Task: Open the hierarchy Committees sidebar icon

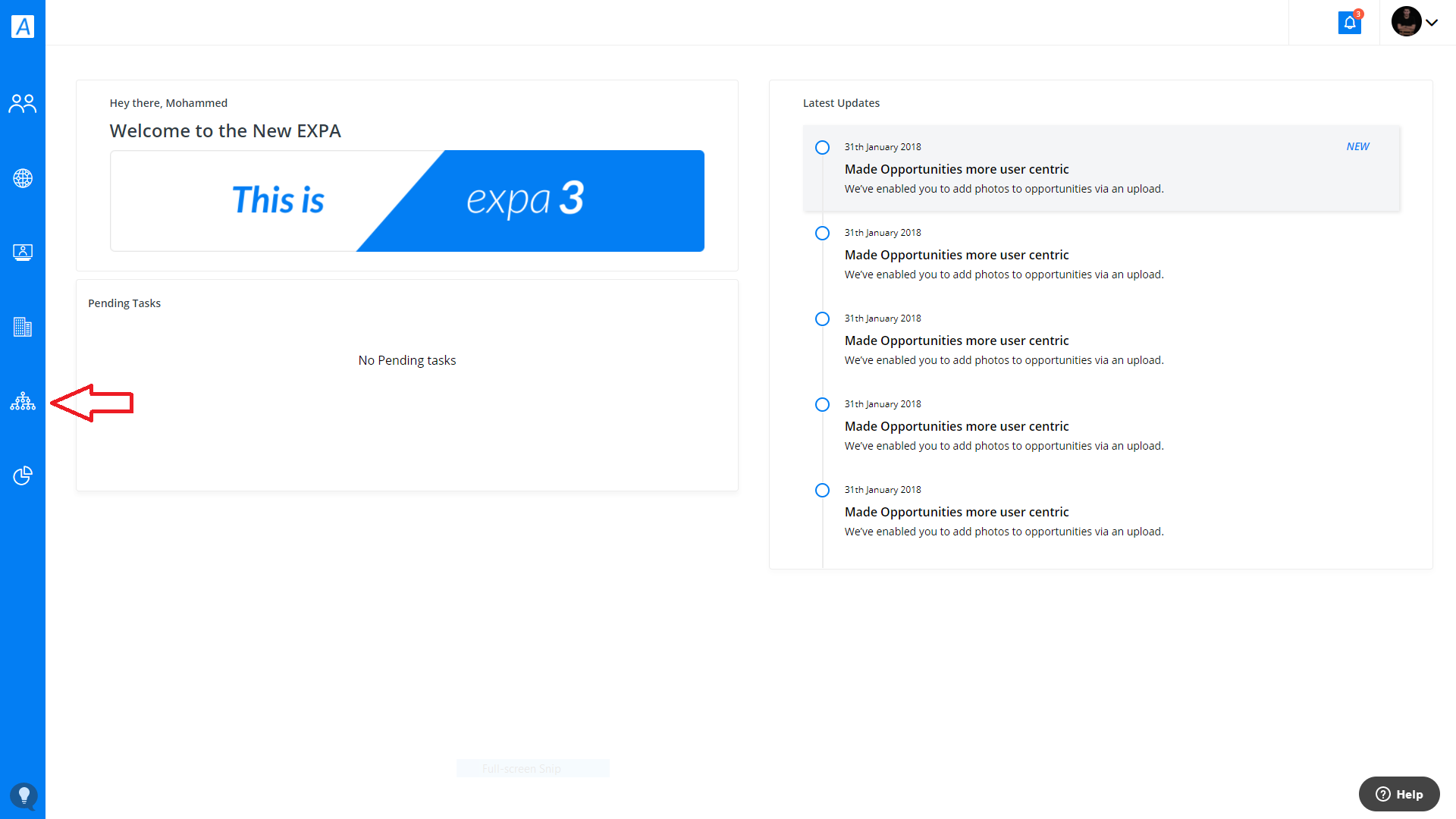Action: 23,401
